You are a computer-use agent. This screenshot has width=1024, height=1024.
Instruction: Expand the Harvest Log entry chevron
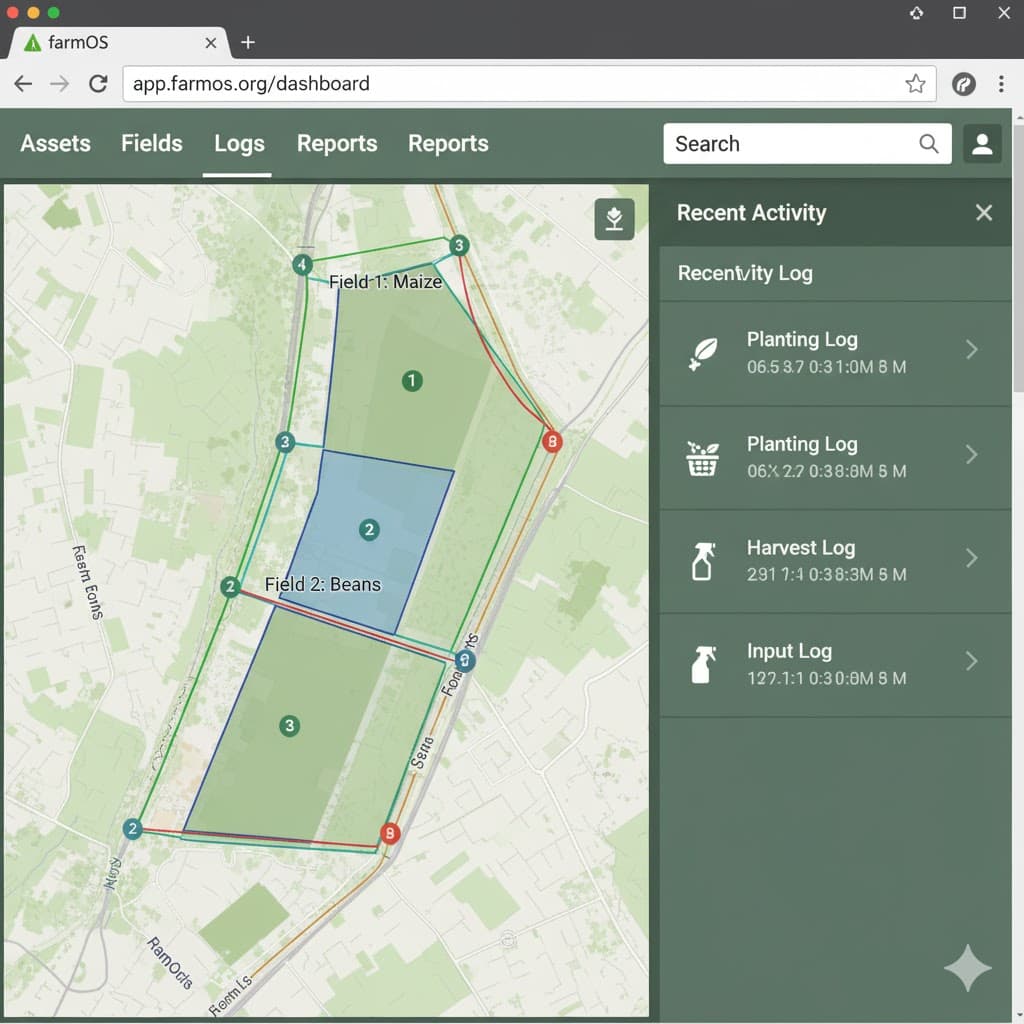click(x=971, y=558)
